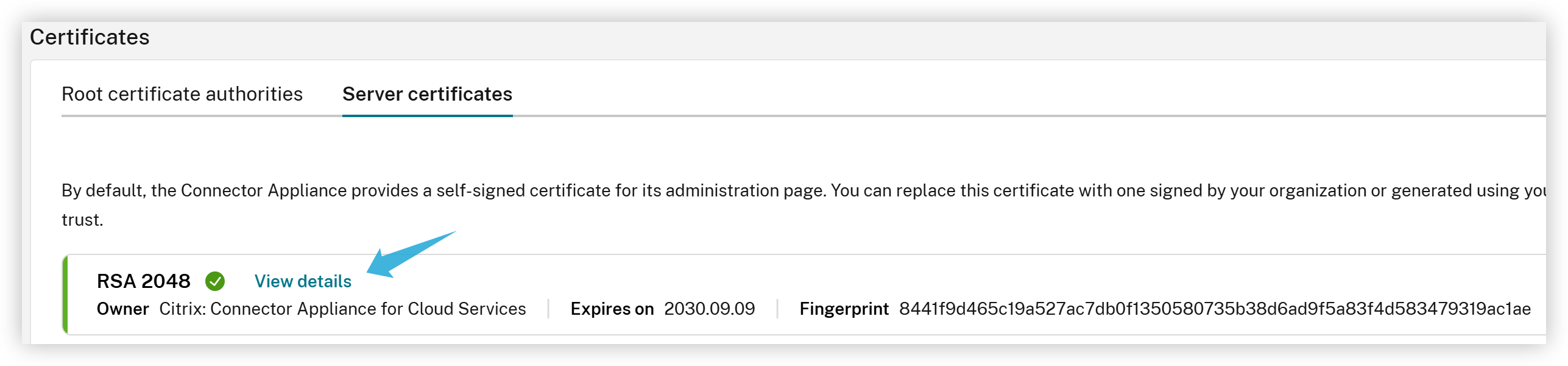Click the Owner label on the certificate card
This screenshot has width=1568, height=366.
point(123,309)
